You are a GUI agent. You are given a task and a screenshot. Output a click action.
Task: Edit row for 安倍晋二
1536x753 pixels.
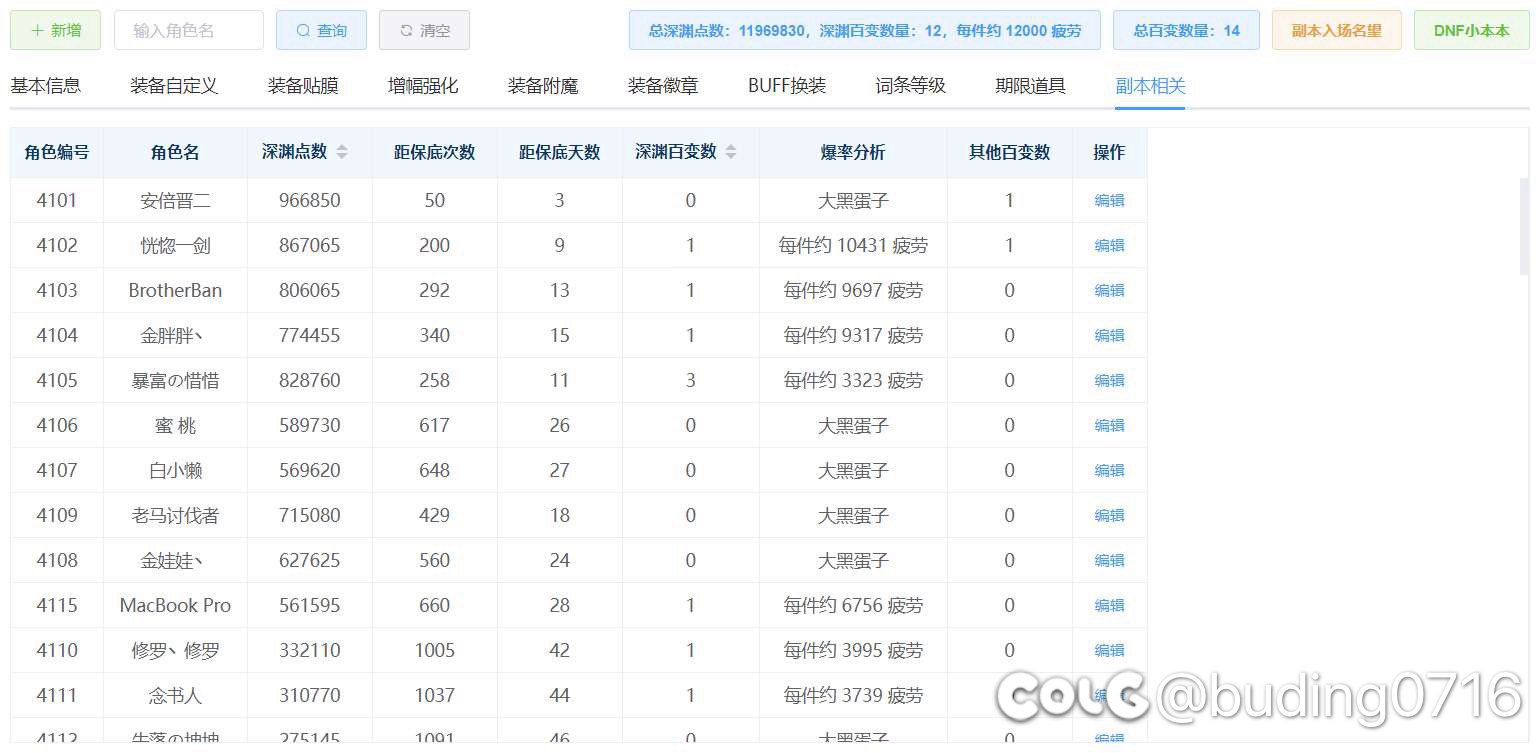pos(1109,200)
